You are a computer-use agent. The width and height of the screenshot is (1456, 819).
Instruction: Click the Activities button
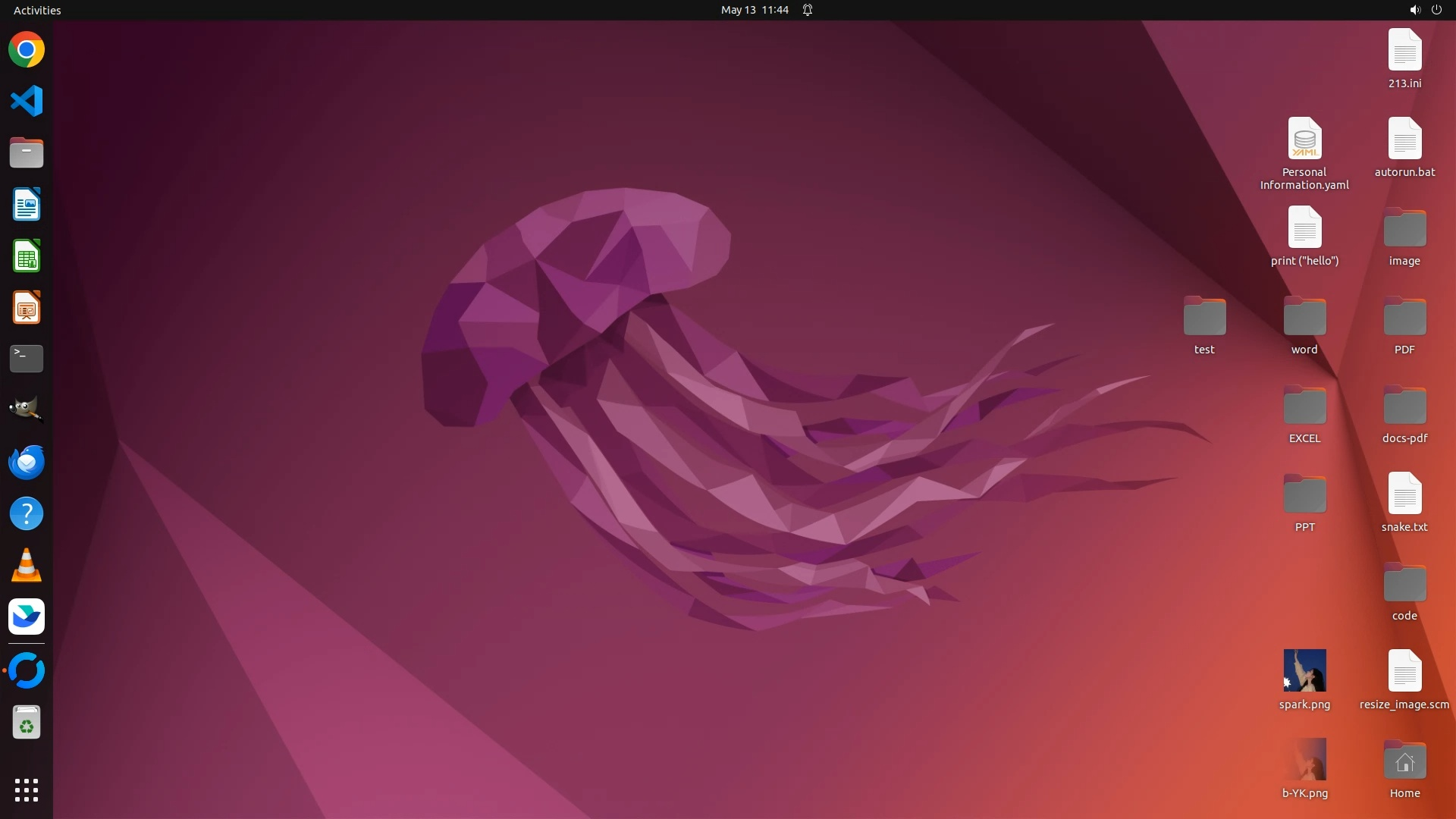coord(37,10)
